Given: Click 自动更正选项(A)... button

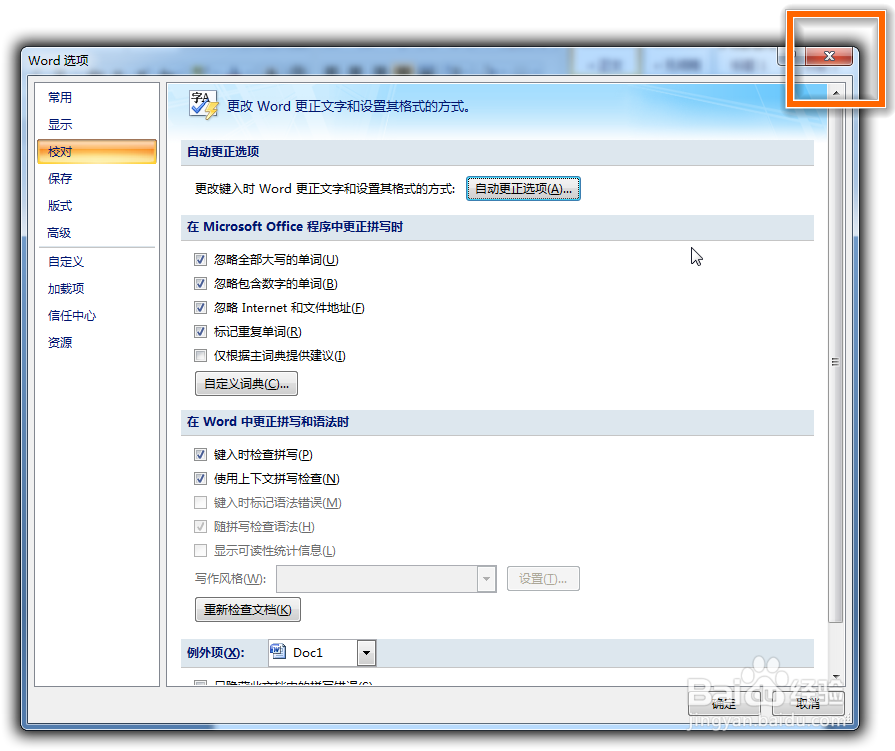Looking at the screenshot, I should 523,188.
